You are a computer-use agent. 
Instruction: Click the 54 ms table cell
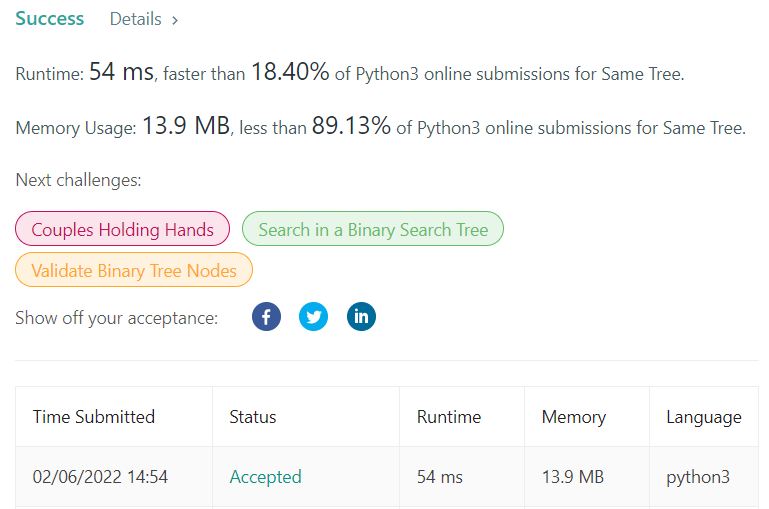[440, 477]
